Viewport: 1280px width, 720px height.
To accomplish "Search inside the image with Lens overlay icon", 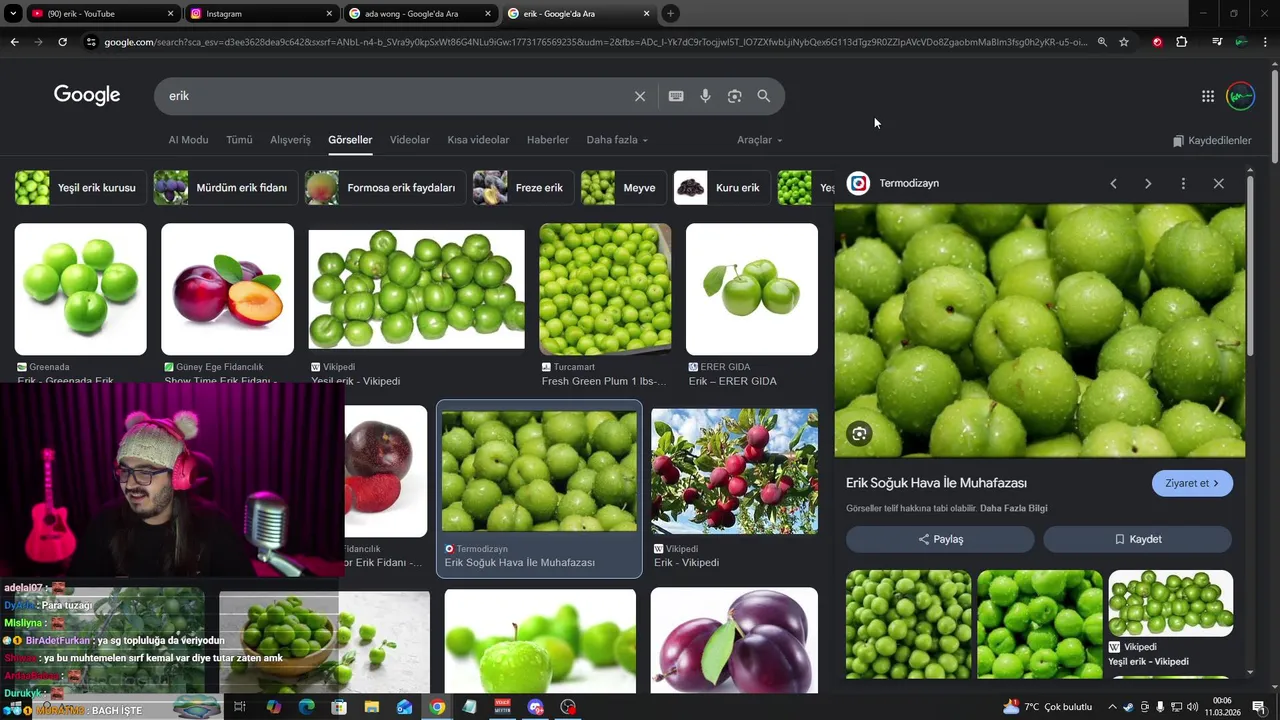I will tap(860, 433).
